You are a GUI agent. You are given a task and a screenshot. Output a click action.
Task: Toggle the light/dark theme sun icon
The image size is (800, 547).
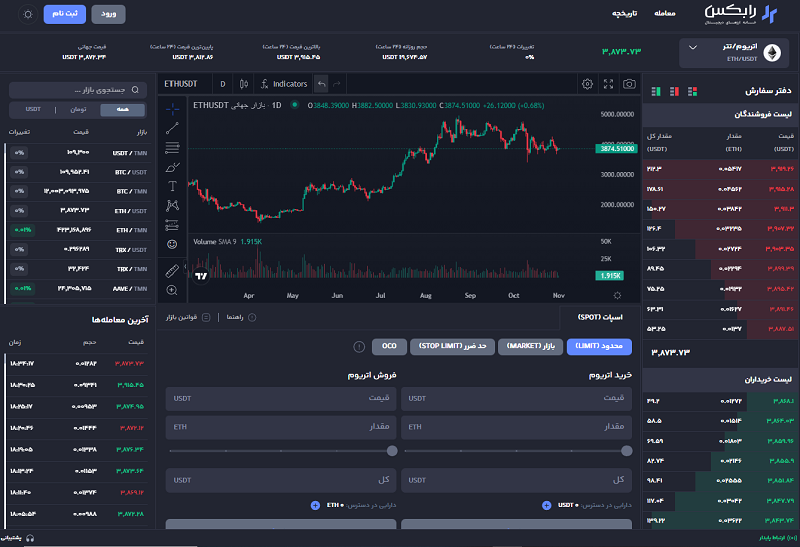(x=28, y=14)
